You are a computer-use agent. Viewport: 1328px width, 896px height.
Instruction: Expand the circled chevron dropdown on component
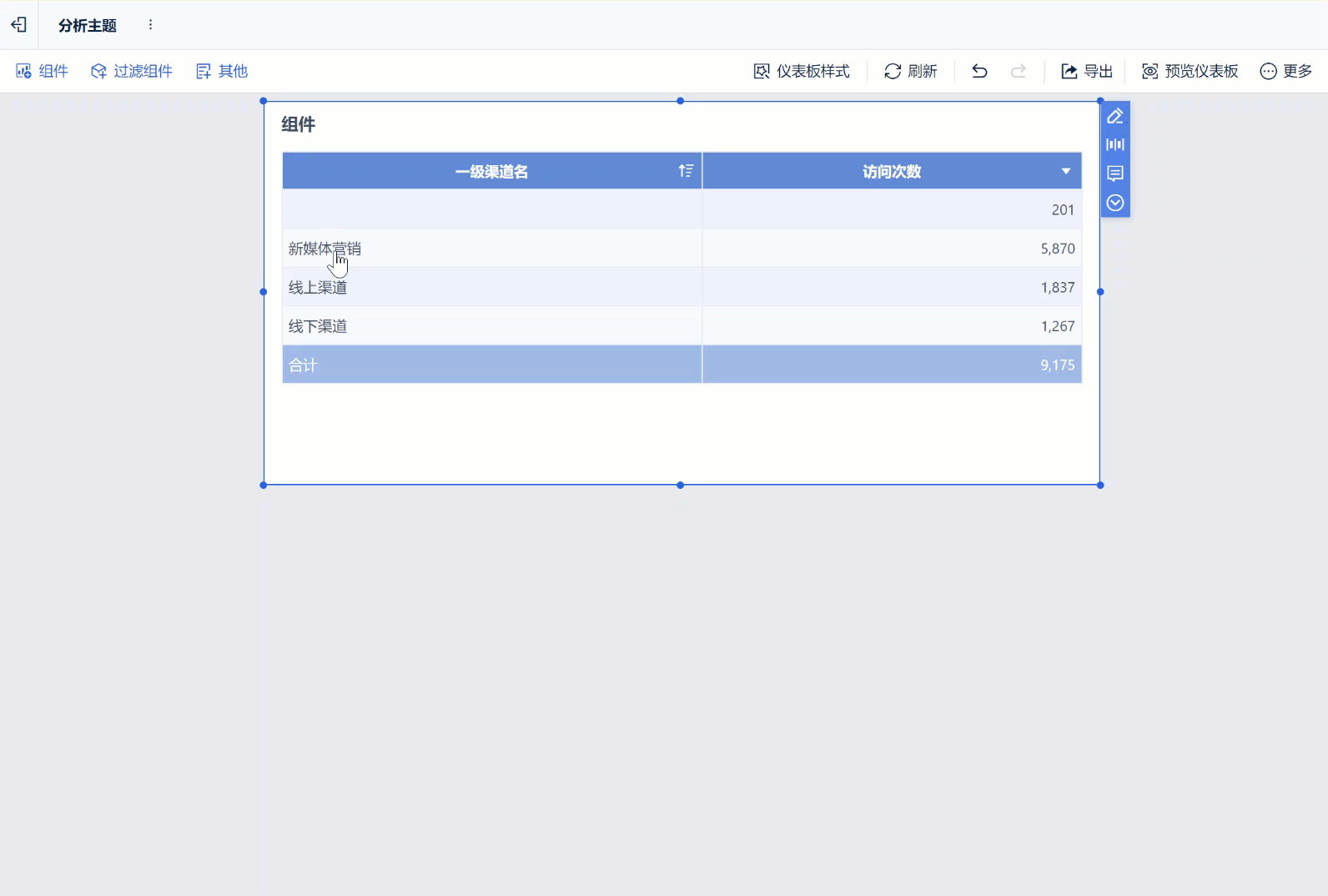click(x=1115, y=203)
